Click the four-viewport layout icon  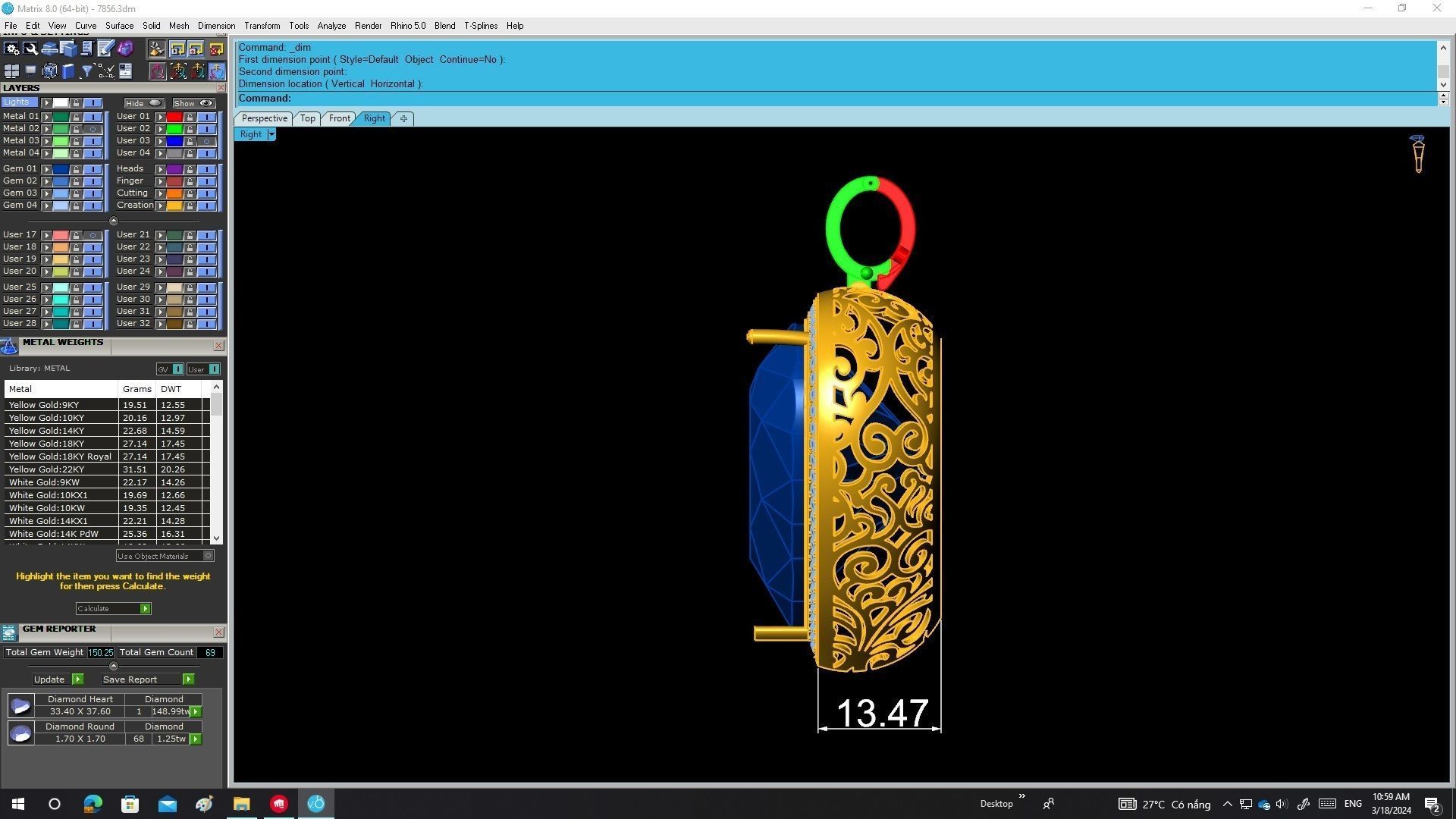pos(11,71)
